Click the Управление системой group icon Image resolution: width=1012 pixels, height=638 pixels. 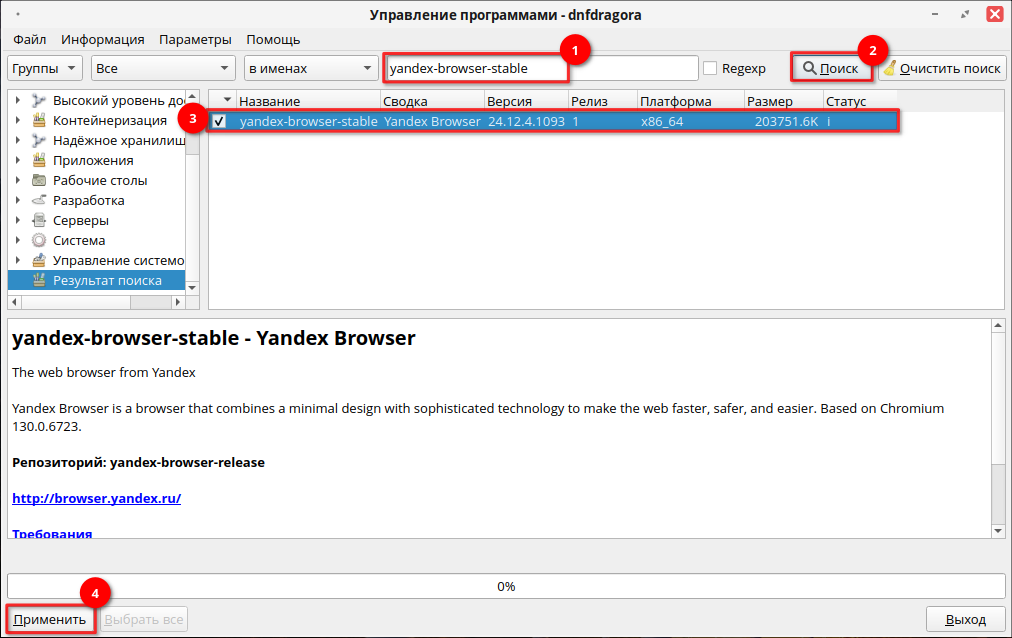coord(39,261)
